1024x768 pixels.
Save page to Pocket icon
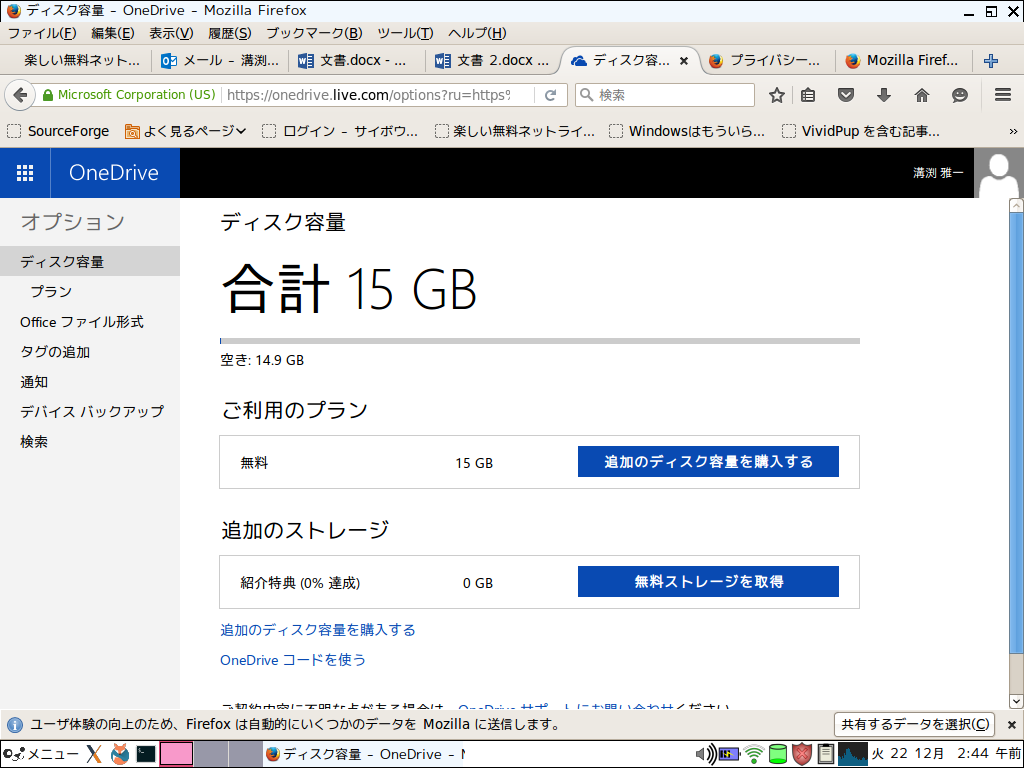846,95
